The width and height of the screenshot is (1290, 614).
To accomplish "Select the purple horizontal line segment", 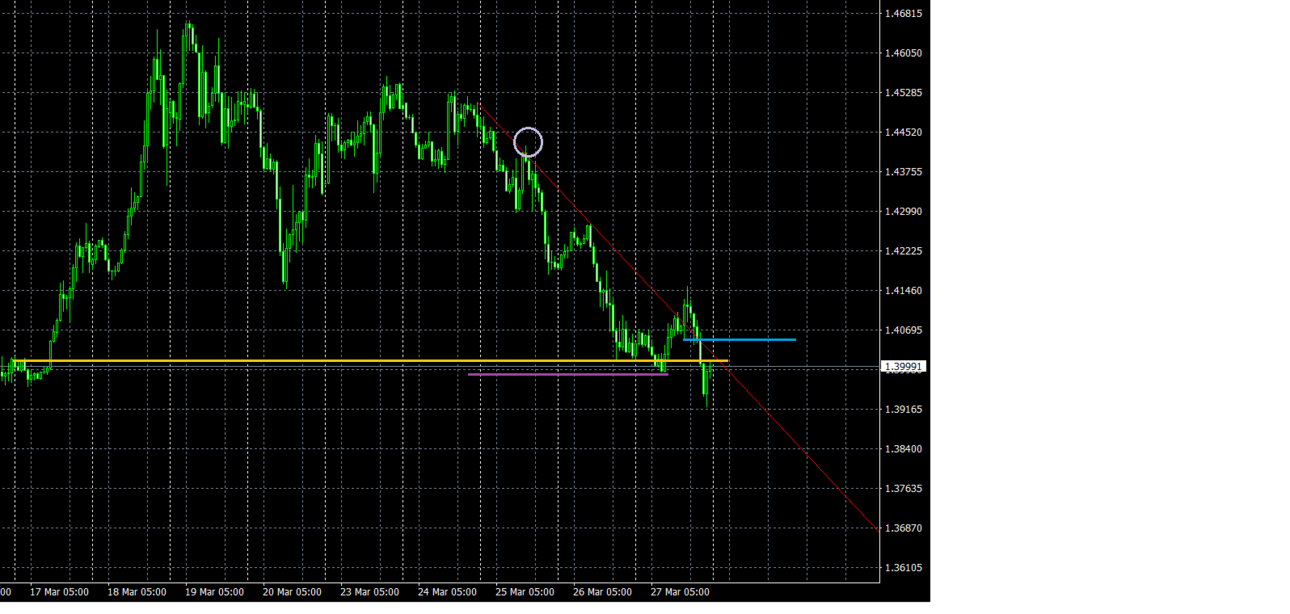I will tap(567, 374).
